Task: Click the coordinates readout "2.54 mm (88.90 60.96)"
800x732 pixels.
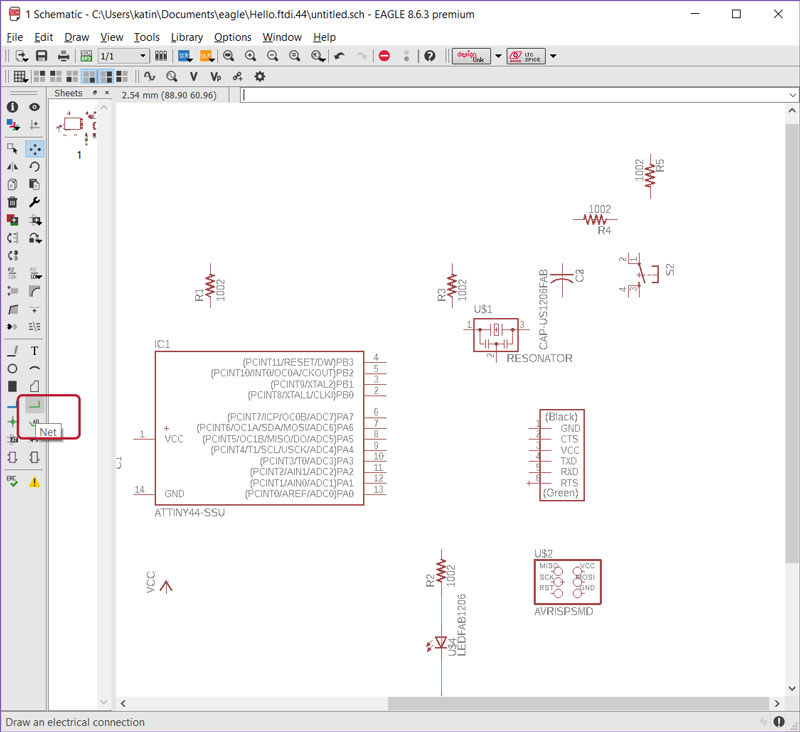Action: pos(169,95)
